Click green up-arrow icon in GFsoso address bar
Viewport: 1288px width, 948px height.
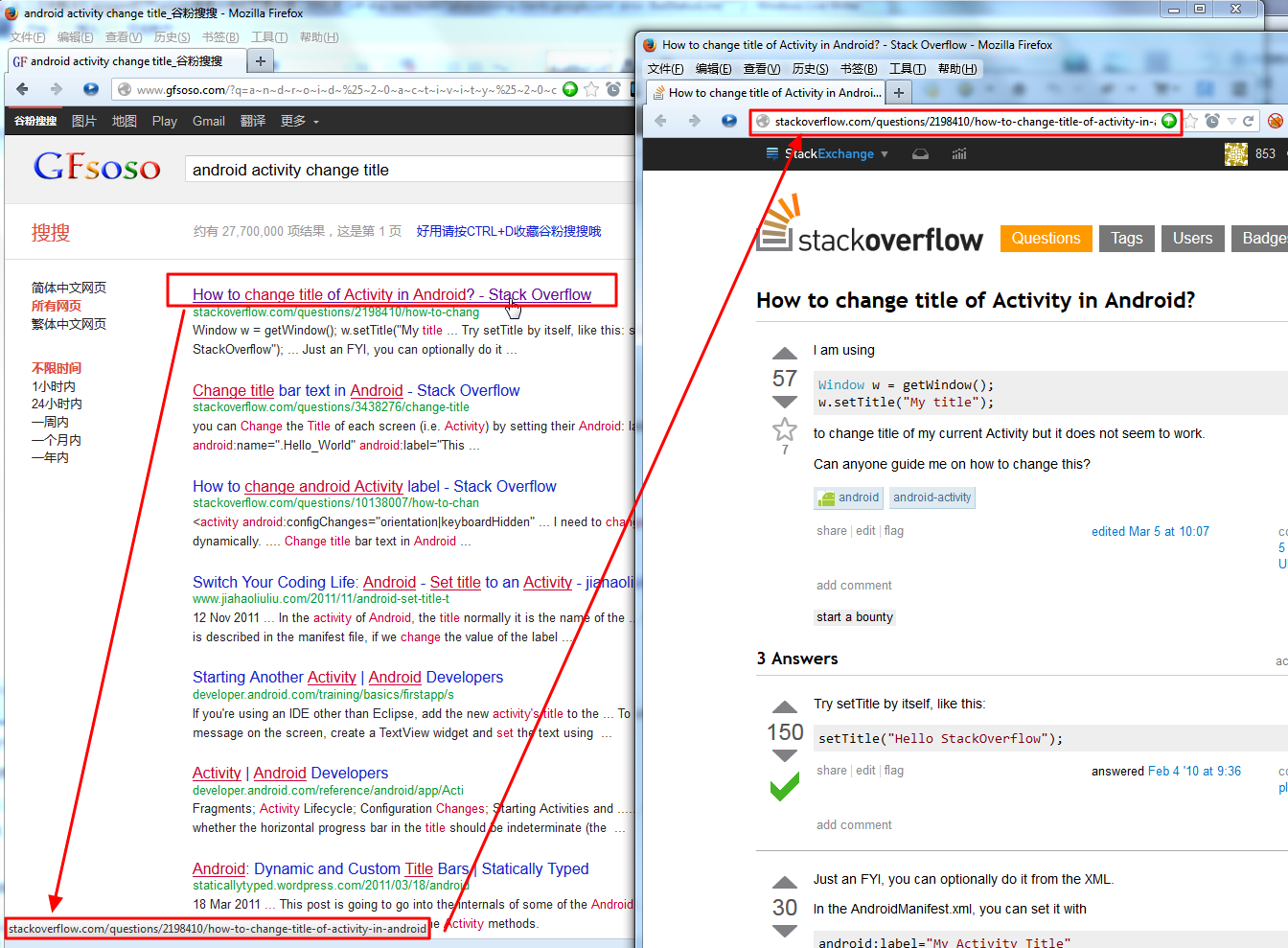pos(570,89)
